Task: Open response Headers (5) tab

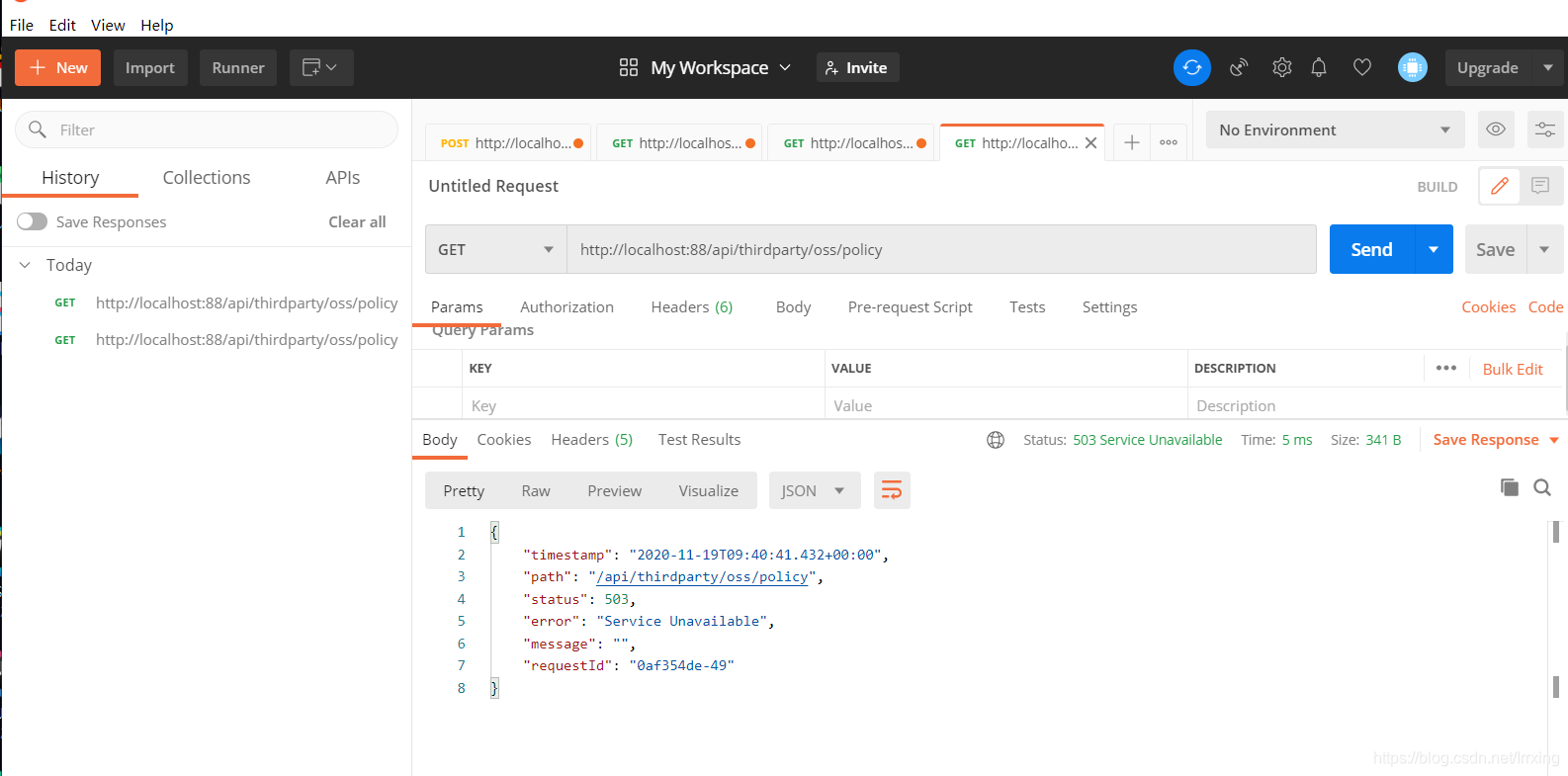Action: (592, 440)
